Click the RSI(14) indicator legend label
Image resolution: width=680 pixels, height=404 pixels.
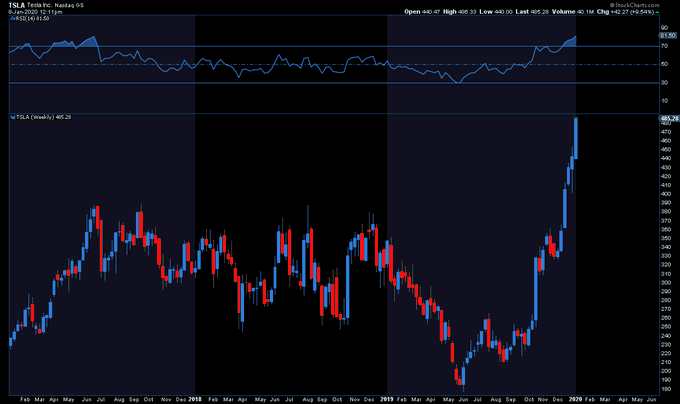tap(32, 19)
